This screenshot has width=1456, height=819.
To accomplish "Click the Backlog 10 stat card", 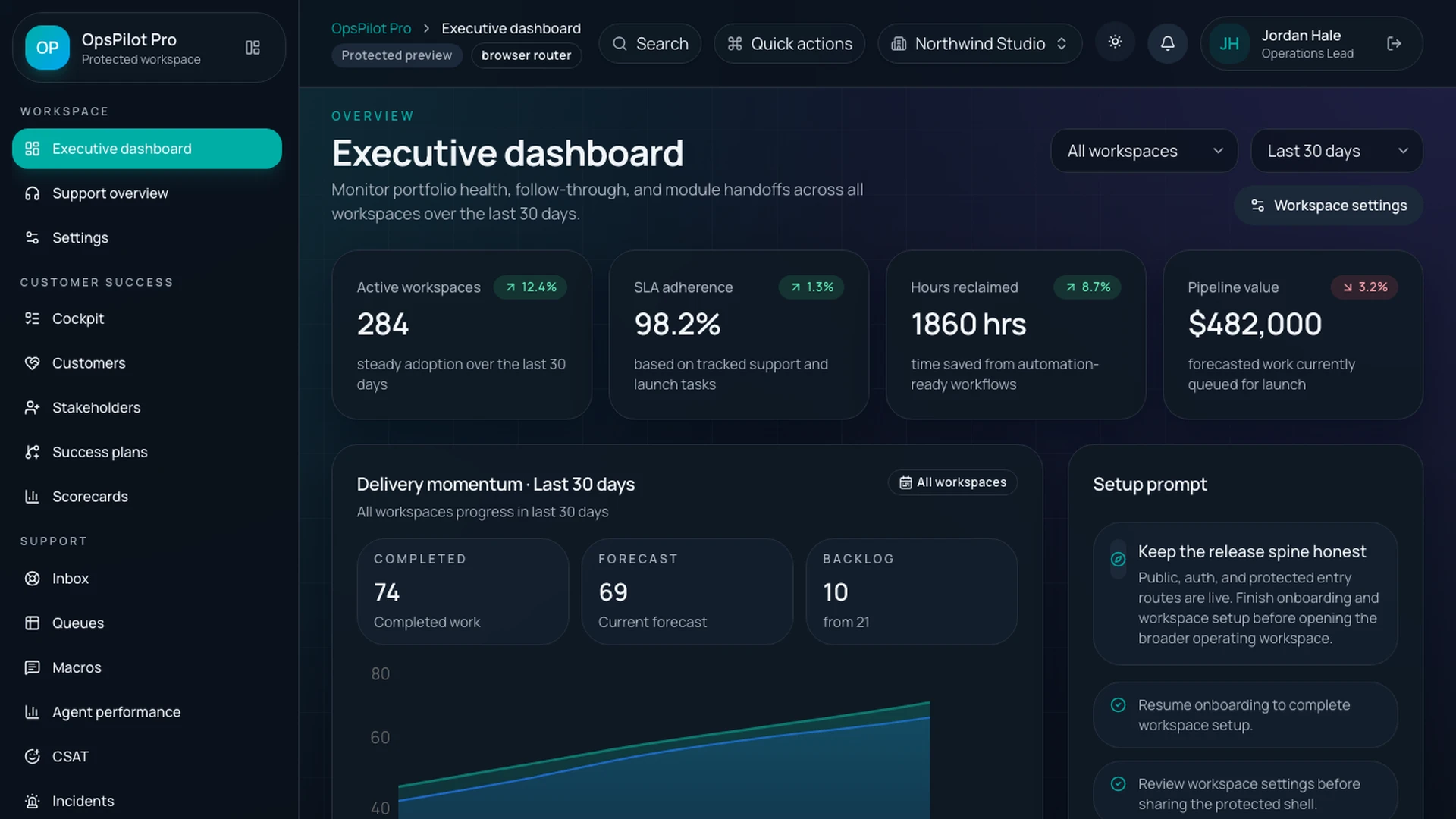I will pos(912,591).
